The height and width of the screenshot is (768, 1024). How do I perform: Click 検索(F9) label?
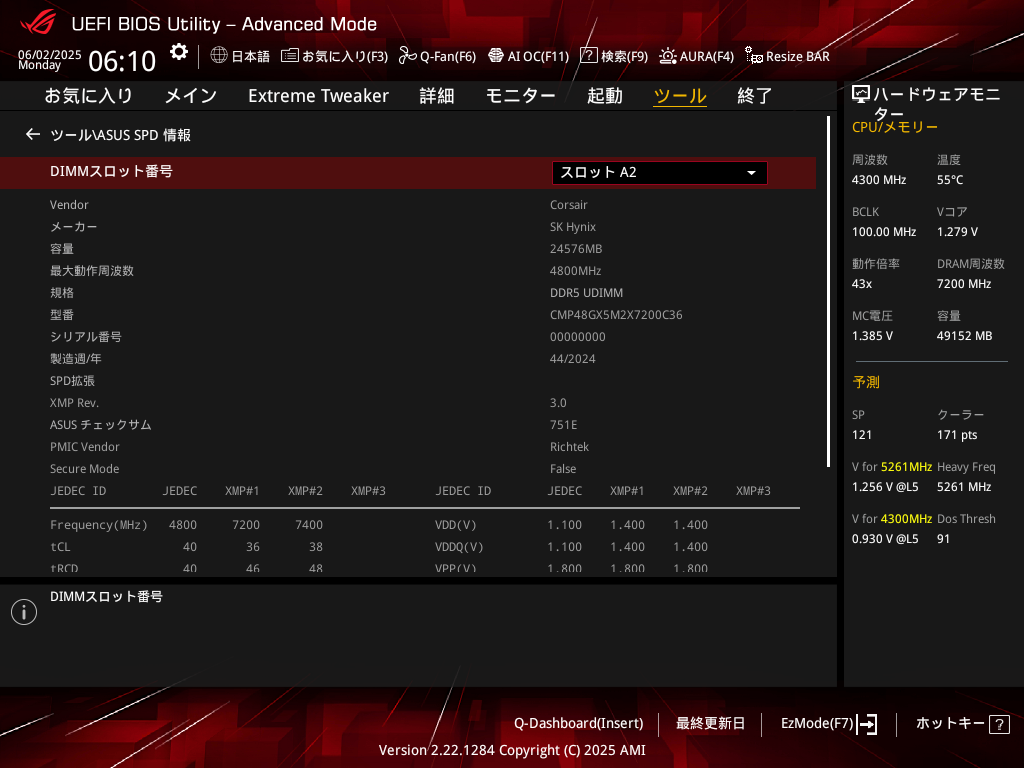pos(624,57)
